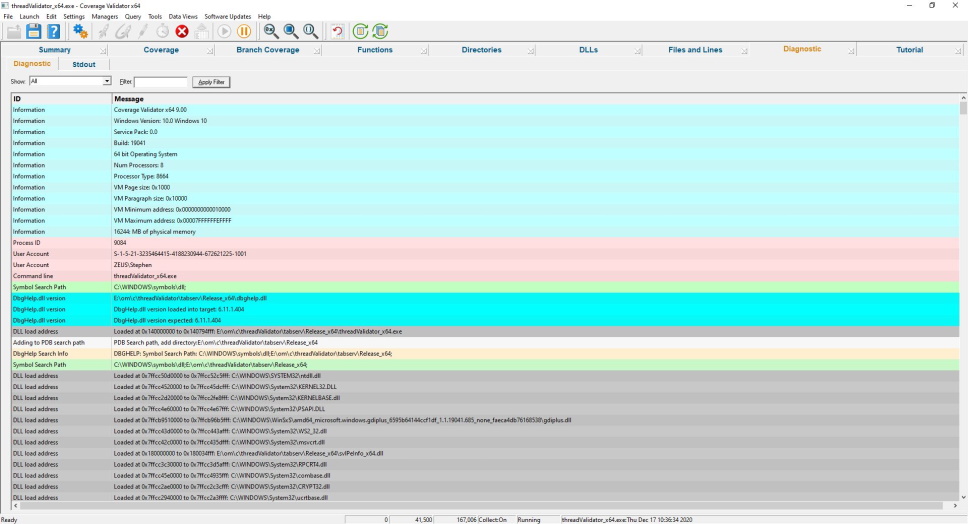Open a session with the folder icon
Viewport: 968px width, 524px height.
(x=14, y=31)
